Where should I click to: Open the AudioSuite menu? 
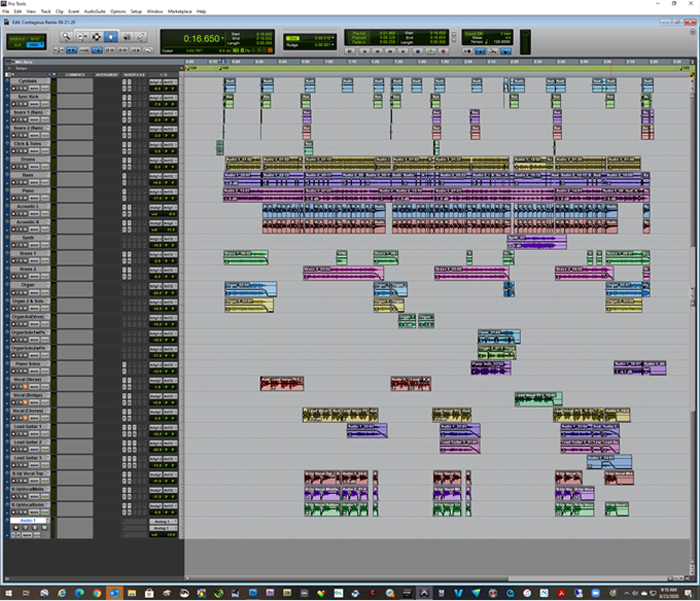[97, 11]
